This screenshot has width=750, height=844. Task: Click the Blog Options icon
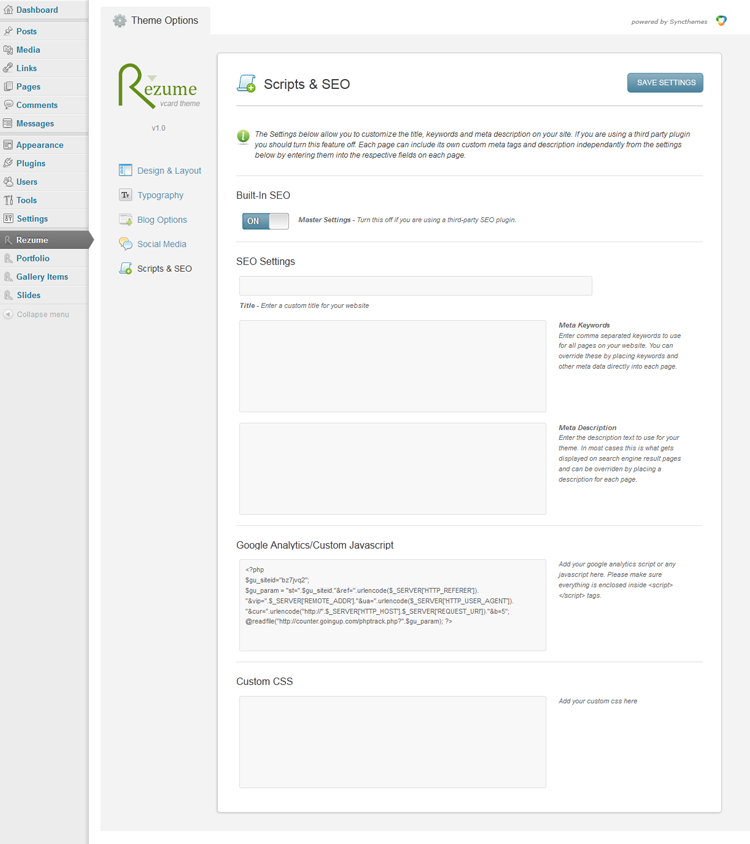coord(125,220)
